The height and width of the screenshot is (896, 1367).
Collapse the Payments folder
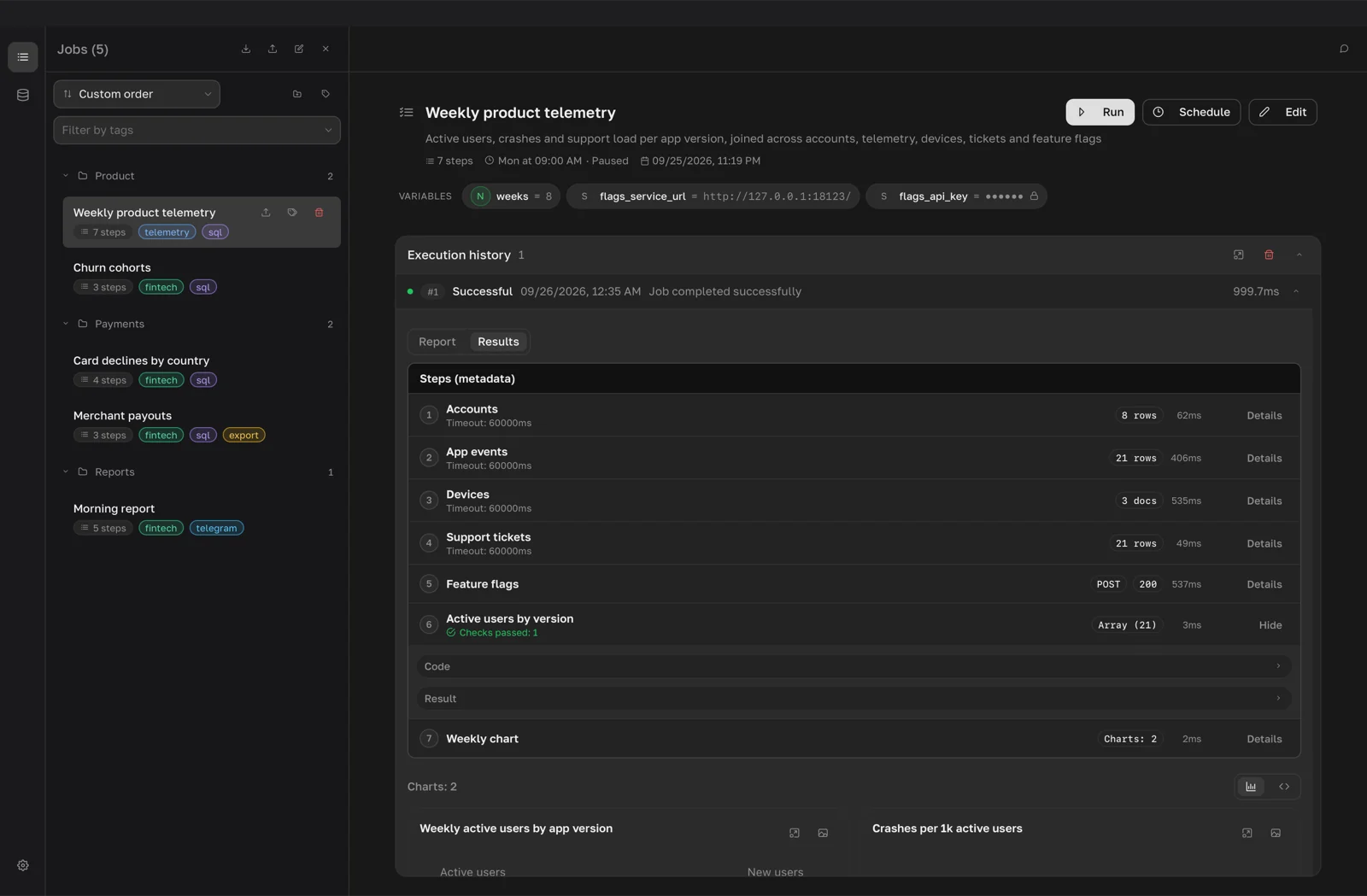tap(66, 324)
